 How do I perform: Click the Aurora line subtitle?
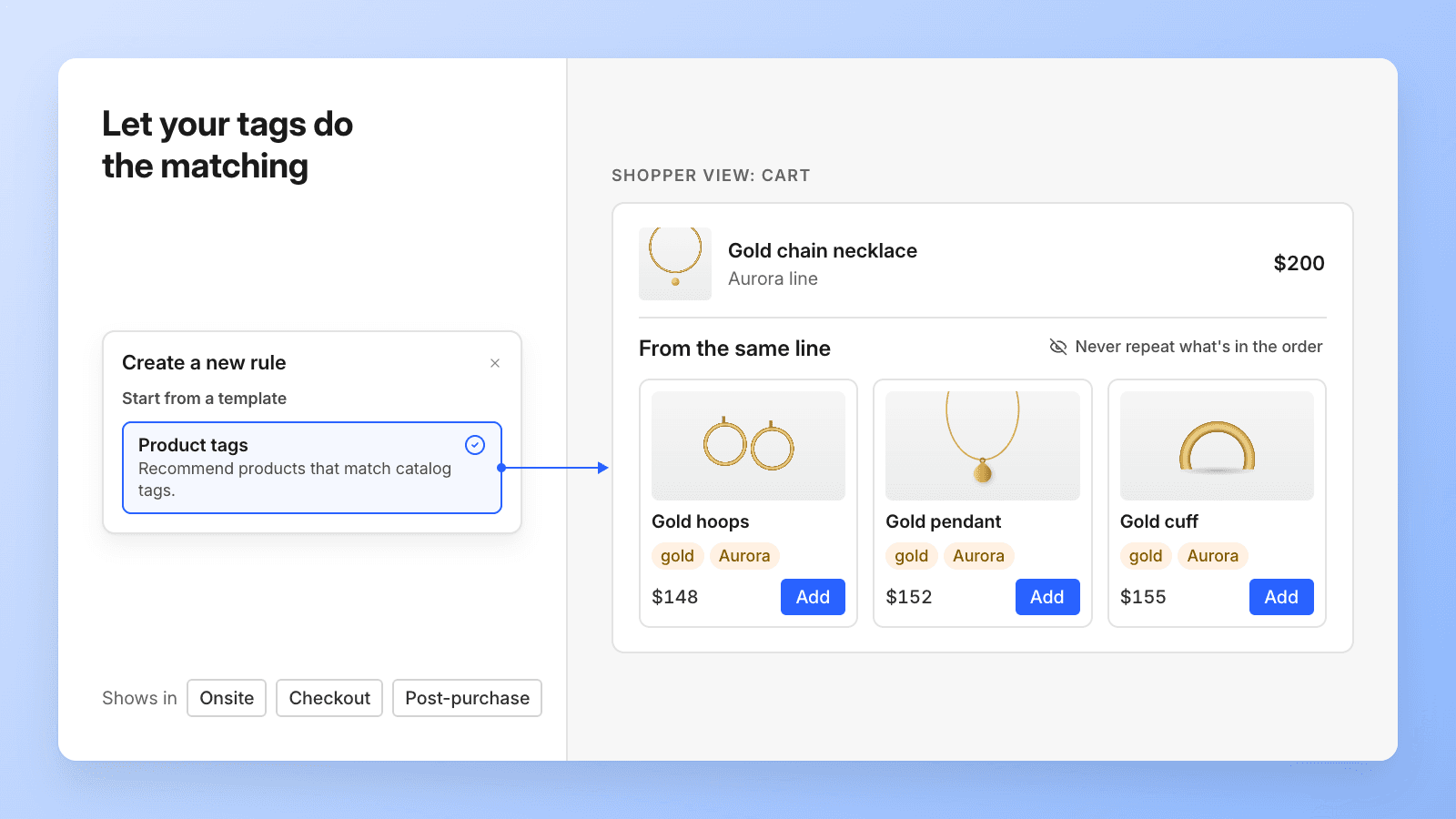(773, 278)
